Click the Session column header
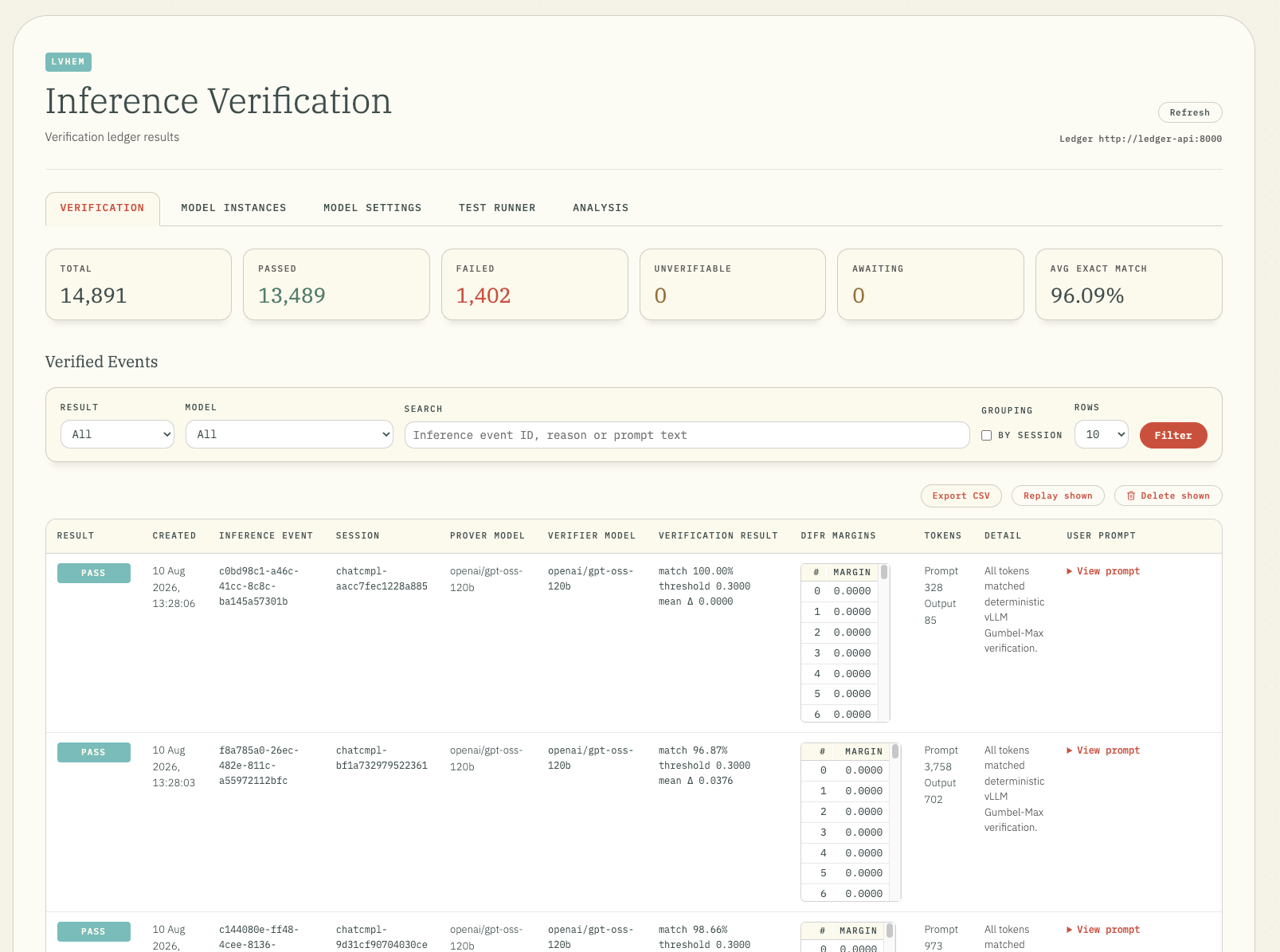Viewport: 1280px width, 952px height. (x=358, y=536)
